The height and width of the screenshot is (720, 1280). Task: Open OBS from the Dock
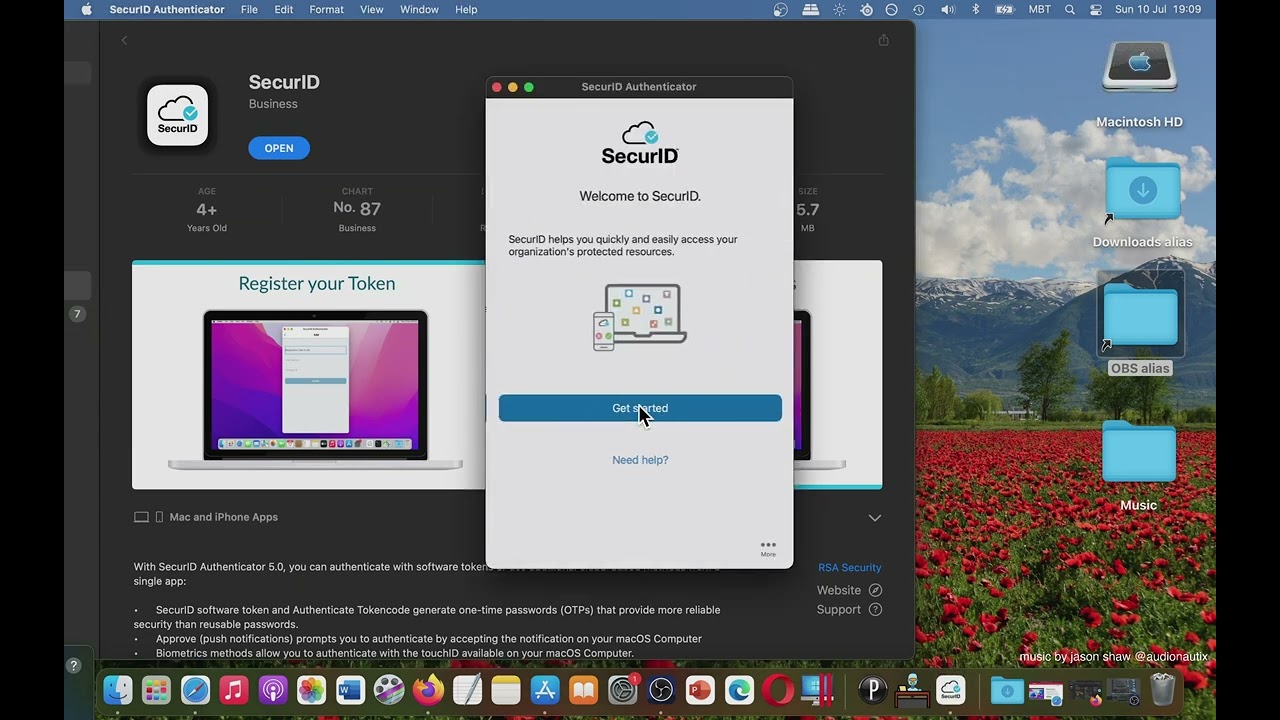[662, 690]
